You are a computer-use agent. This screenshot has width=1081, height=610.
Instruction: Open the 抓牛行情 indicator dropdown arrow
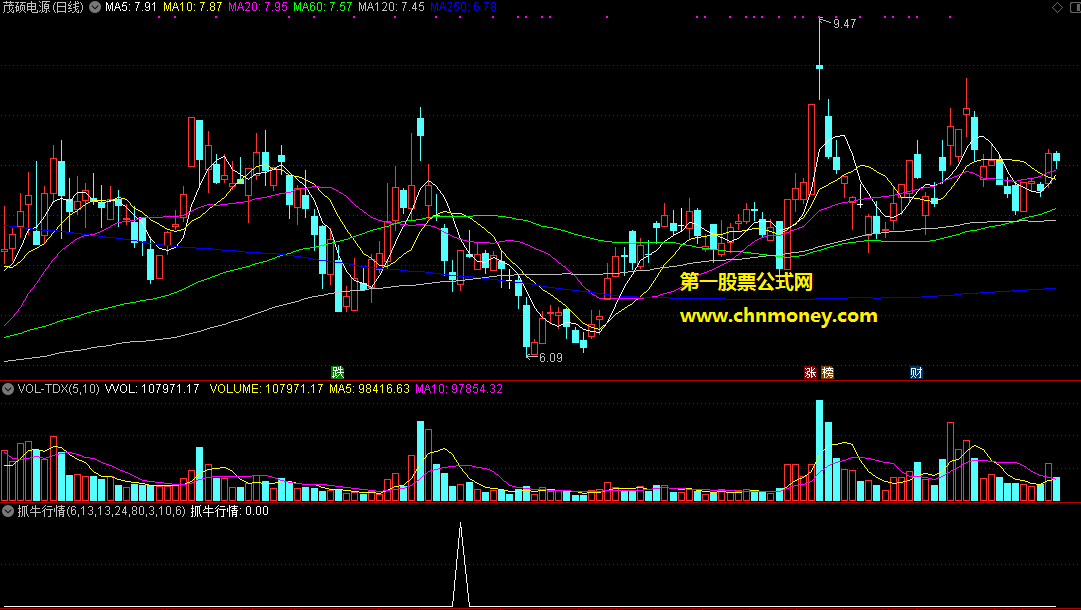pos(8,511)
